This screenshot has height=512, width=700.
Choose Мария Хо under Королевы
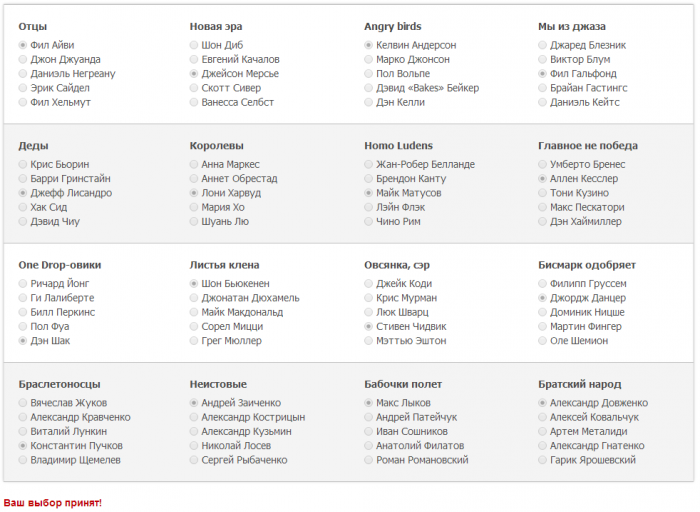194,207
